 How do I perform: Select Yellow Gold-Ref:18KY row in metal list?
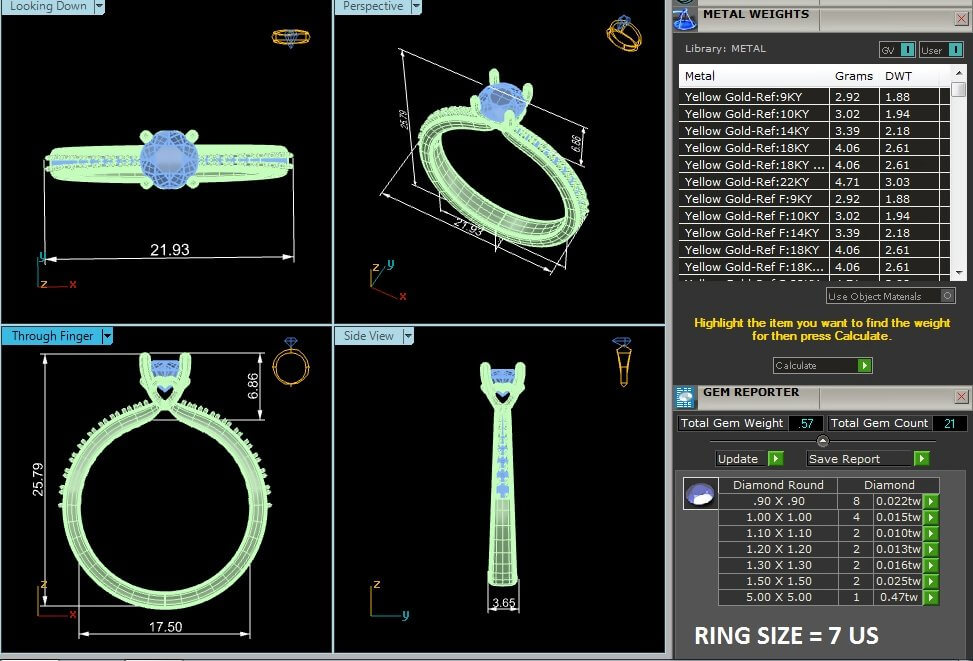coord(754,148)
